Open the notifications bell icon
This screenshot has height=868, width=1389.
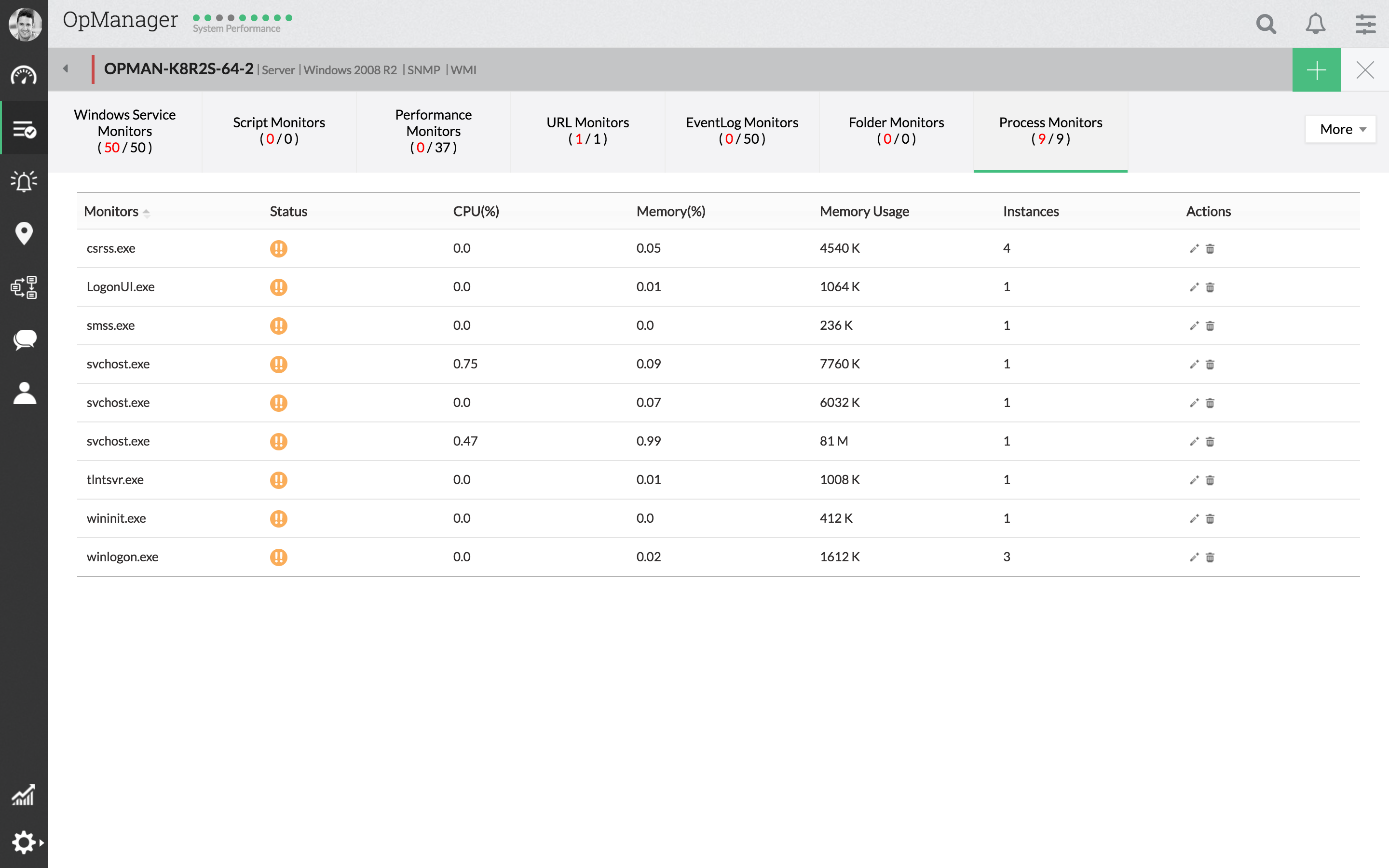1315,24
